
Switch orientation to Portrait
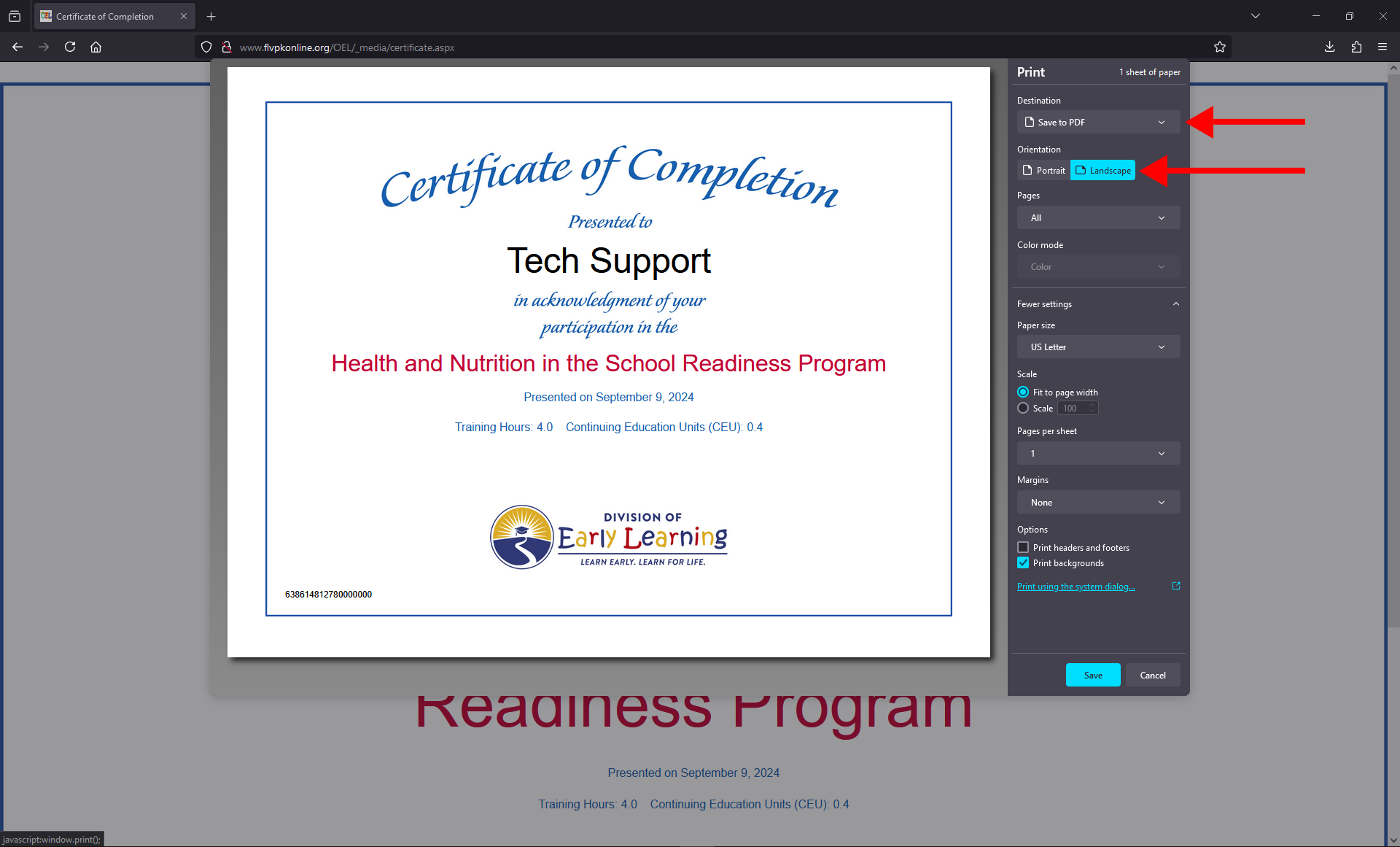pos(1043,170)
